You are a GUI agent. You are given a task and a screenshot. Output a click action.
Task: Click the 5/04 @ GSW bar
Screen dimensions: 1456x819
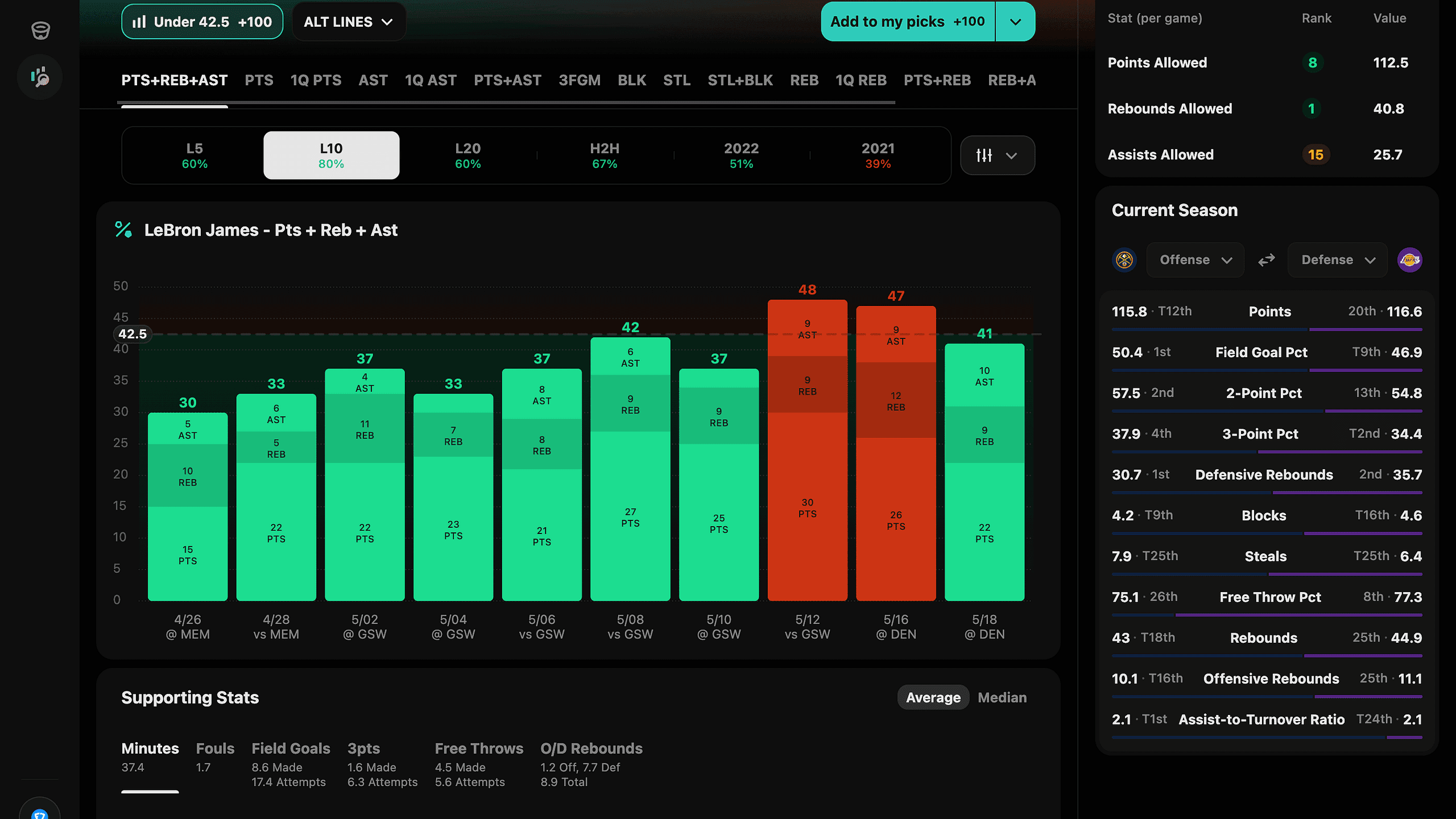click(453, 497)
